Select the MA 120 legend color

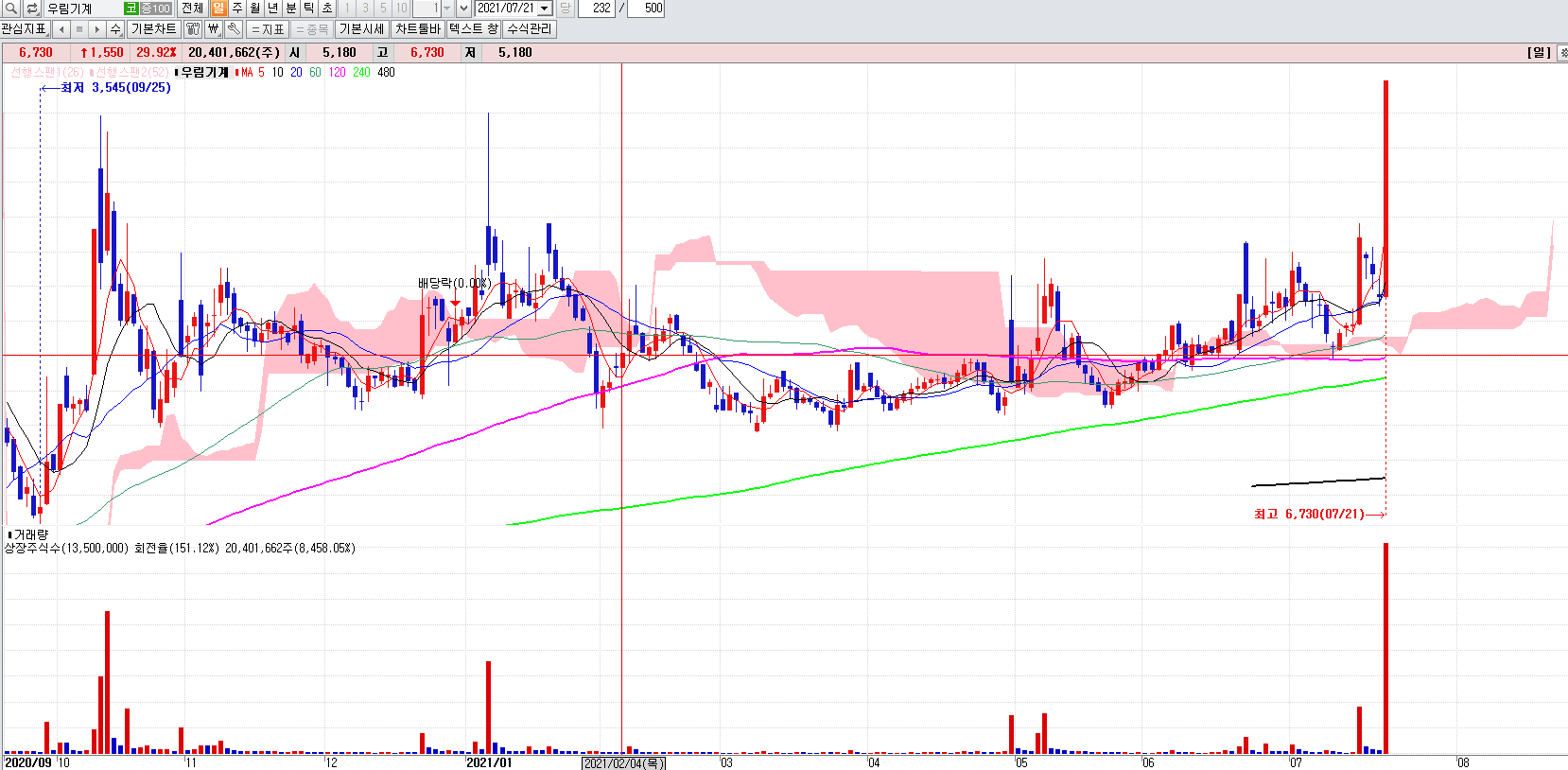pyautogui.click(x=337, y=72)
